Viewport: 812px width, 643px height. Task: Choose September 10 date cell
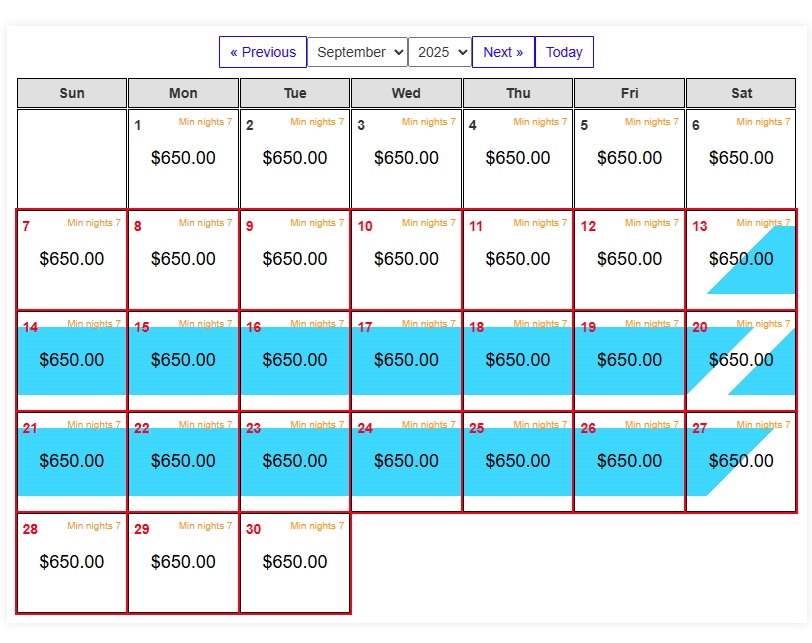click(x=406, y=259)
